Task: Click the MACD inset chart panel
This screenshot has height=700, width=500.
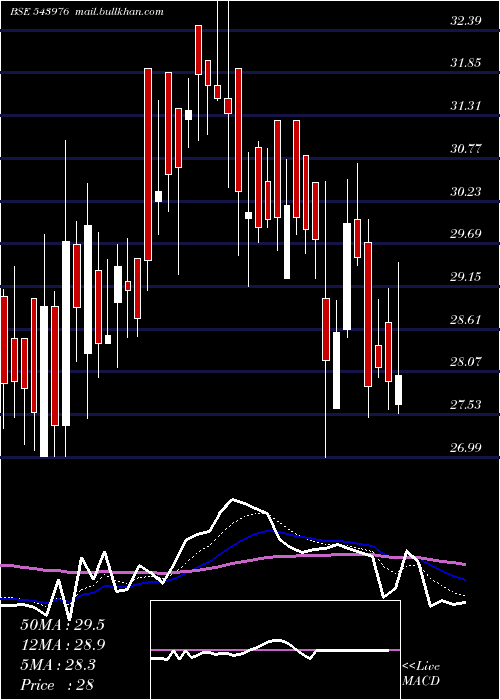Action: click(x=275, y=650)
